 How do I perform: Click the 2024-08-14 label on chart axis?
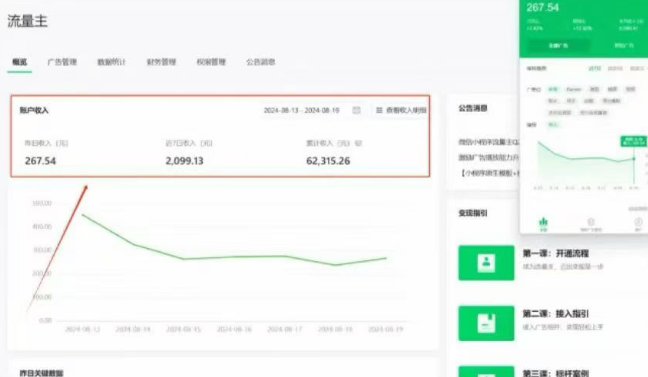point(133,329)
